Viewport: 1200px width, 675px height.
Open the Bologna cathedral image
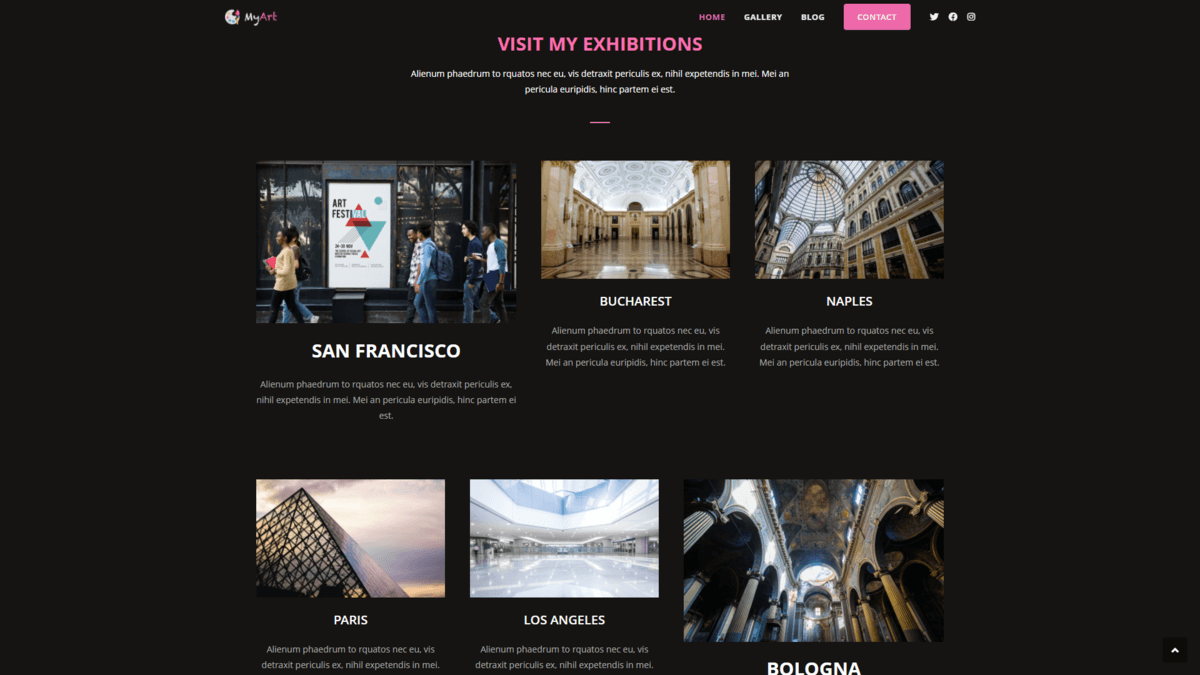click(x=813, y=560)
